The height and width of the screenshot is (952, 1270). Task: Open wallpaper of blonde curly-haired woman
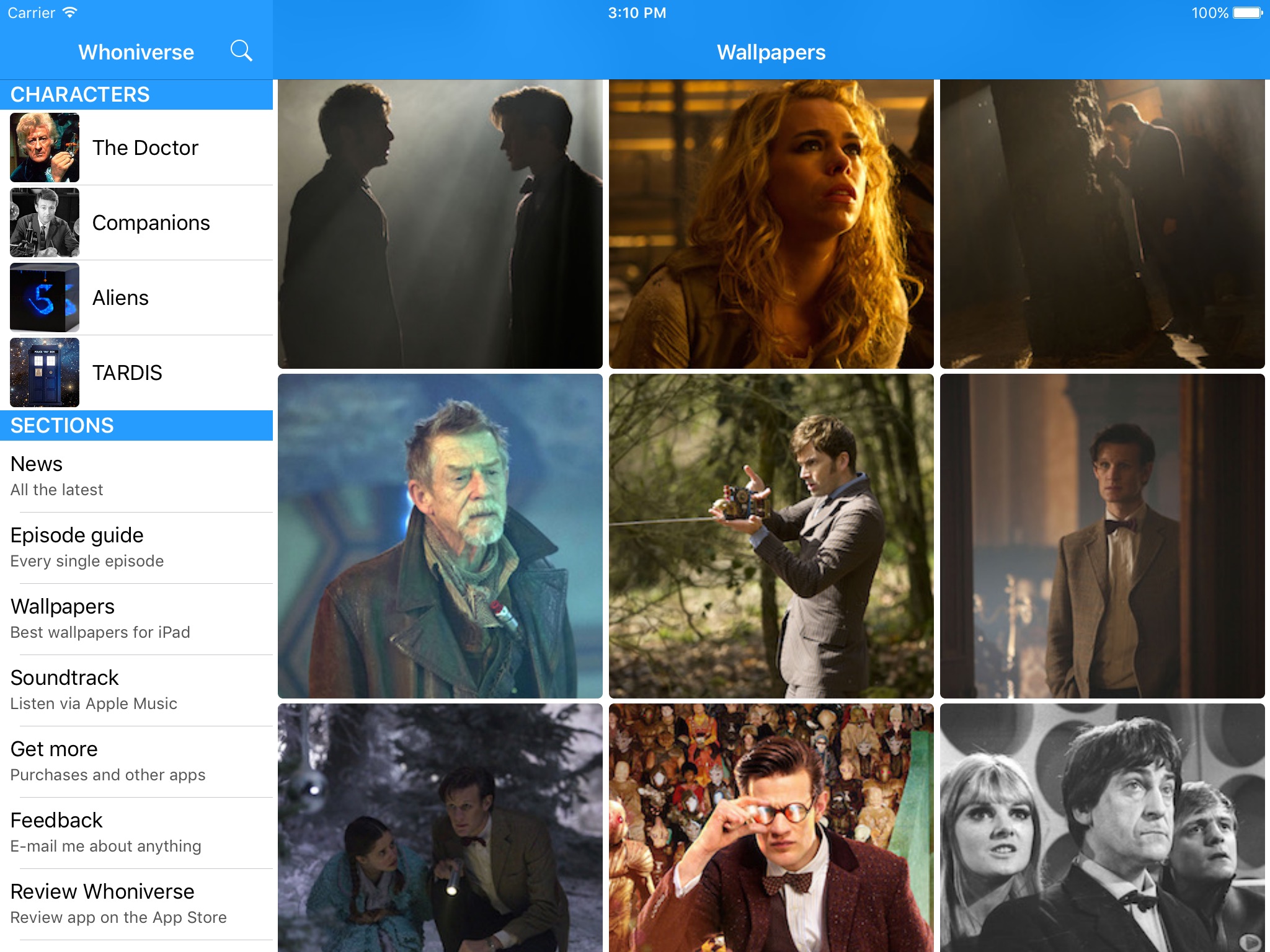[771, 224]
